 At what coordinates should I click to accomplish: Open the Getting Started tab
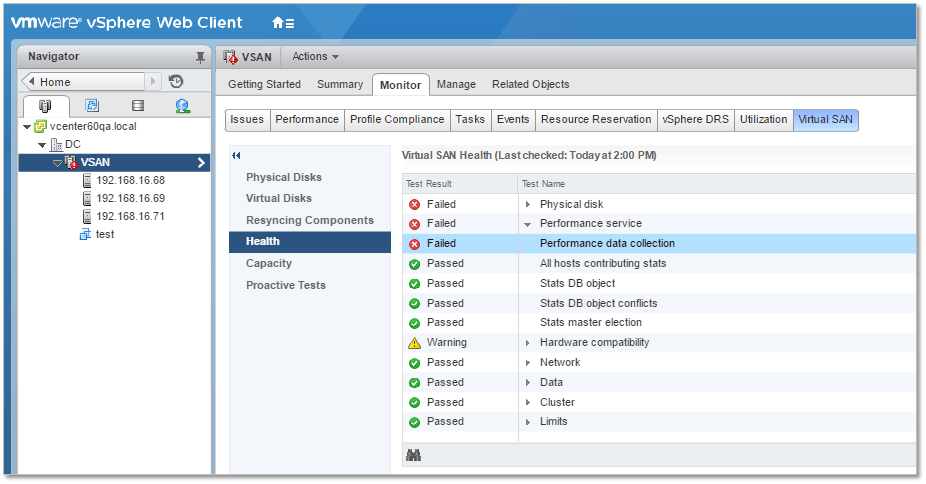pyautogui.click(x=265, y=84)
